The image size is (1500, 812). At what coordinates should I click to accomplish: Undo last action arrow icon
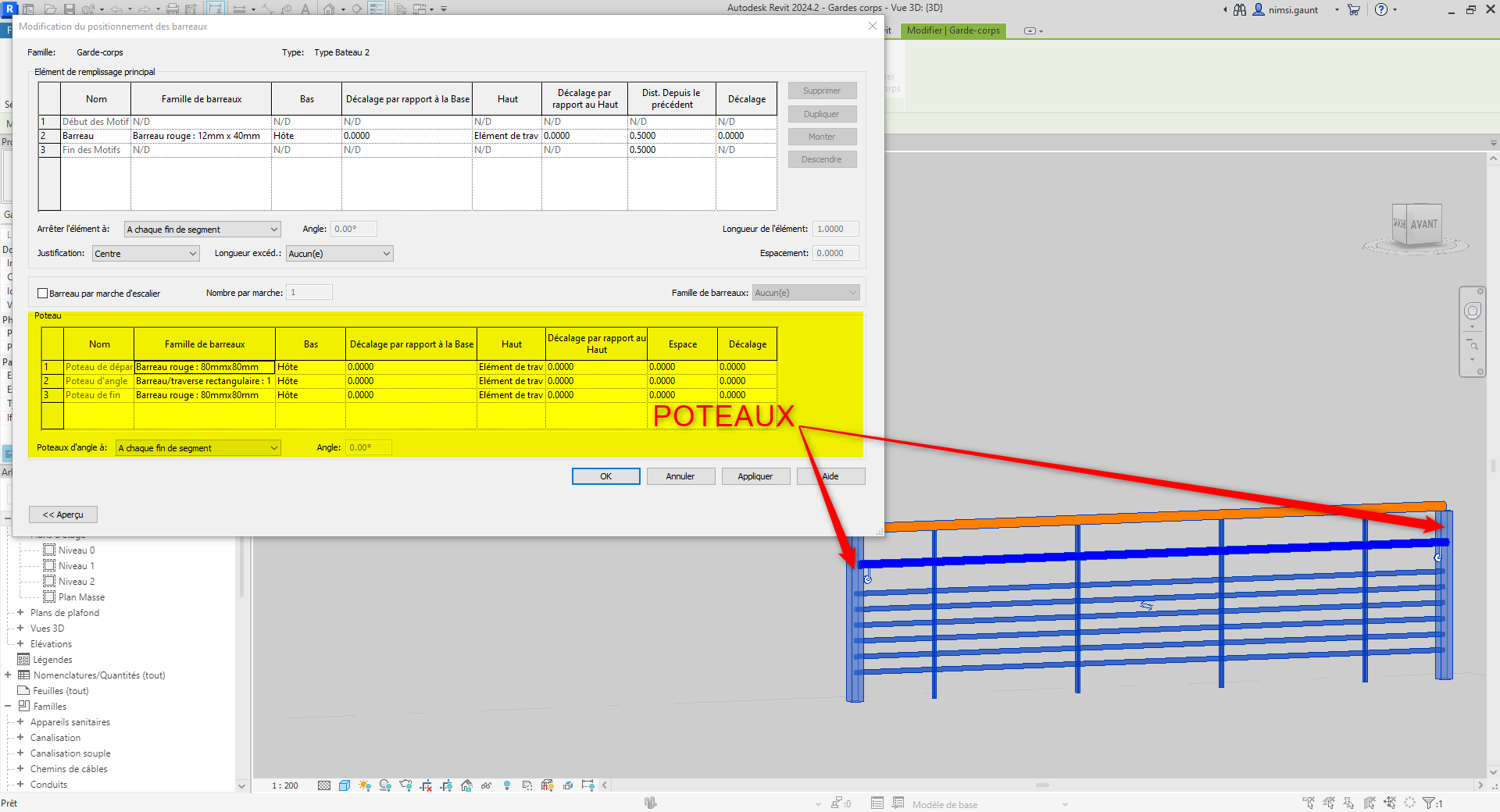116,9
